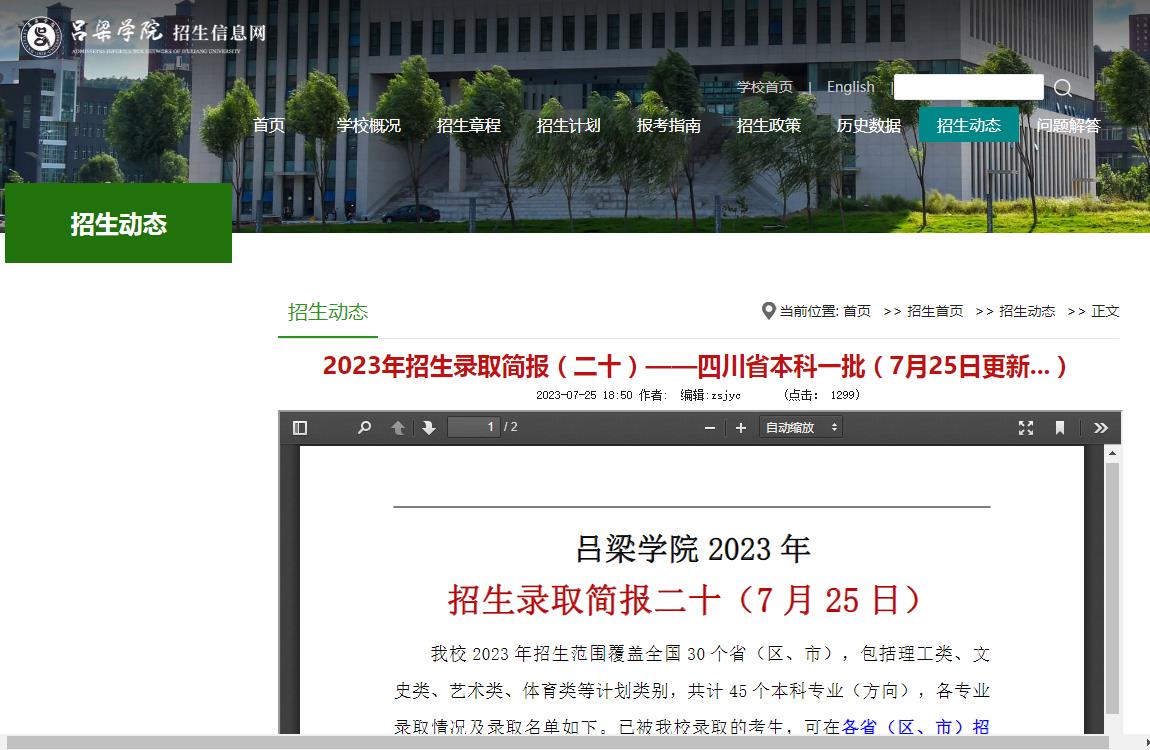Zoom in the PDF document

[741, 427]
